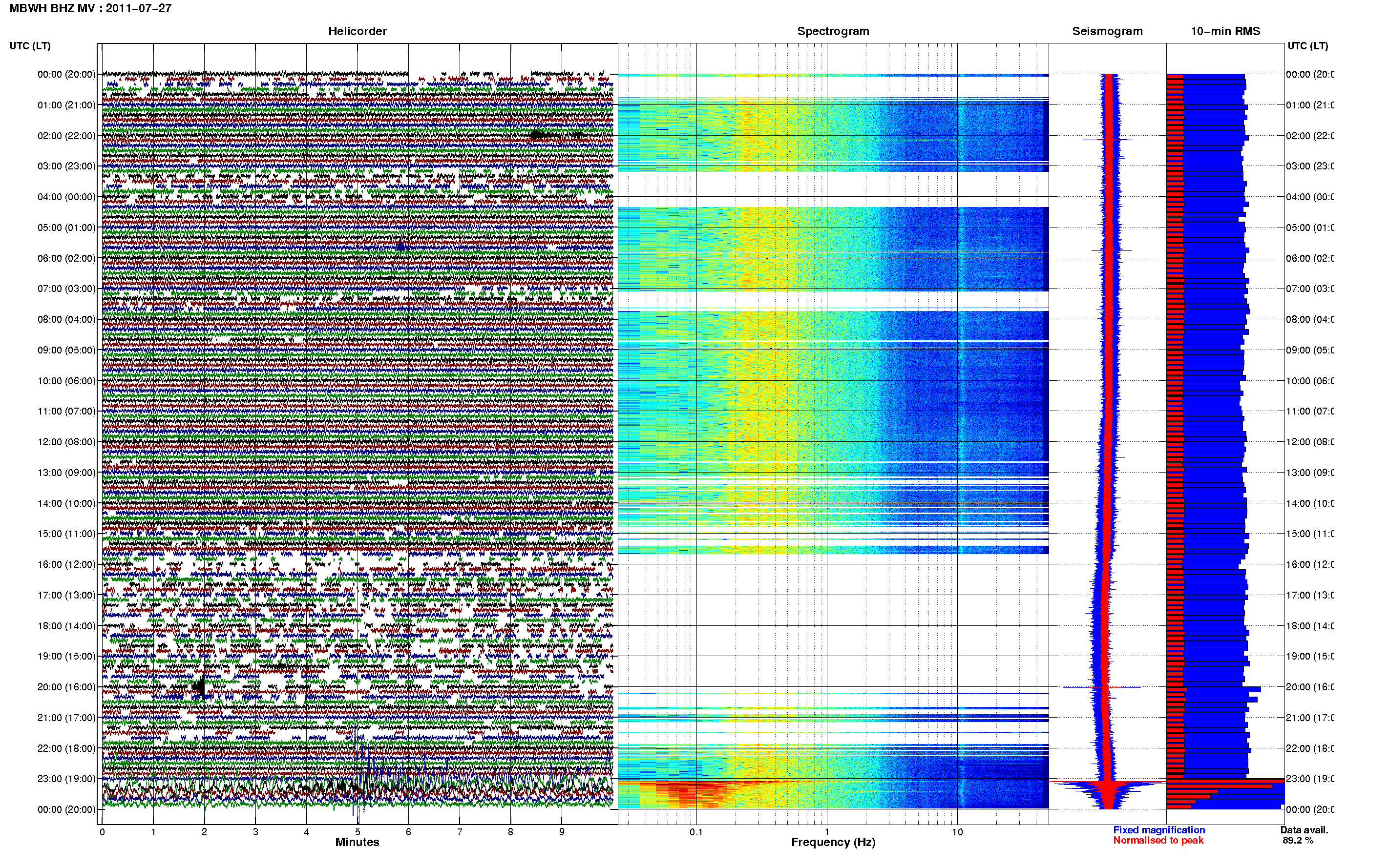Viewport: 1389px width, 868px height.
Task: Click the 'Frequency (Hz)' x-axis label
Action: coord(833,842)
